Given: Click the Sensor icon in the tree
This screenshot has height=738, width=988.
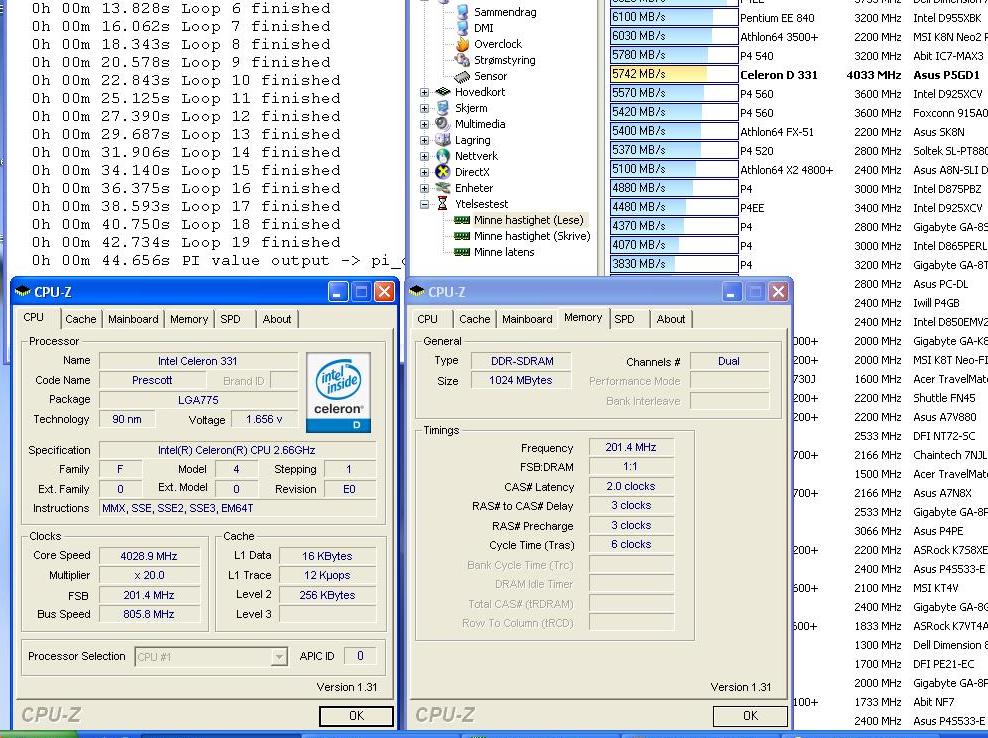Looking at the screenshot, I should click(462, 76).
